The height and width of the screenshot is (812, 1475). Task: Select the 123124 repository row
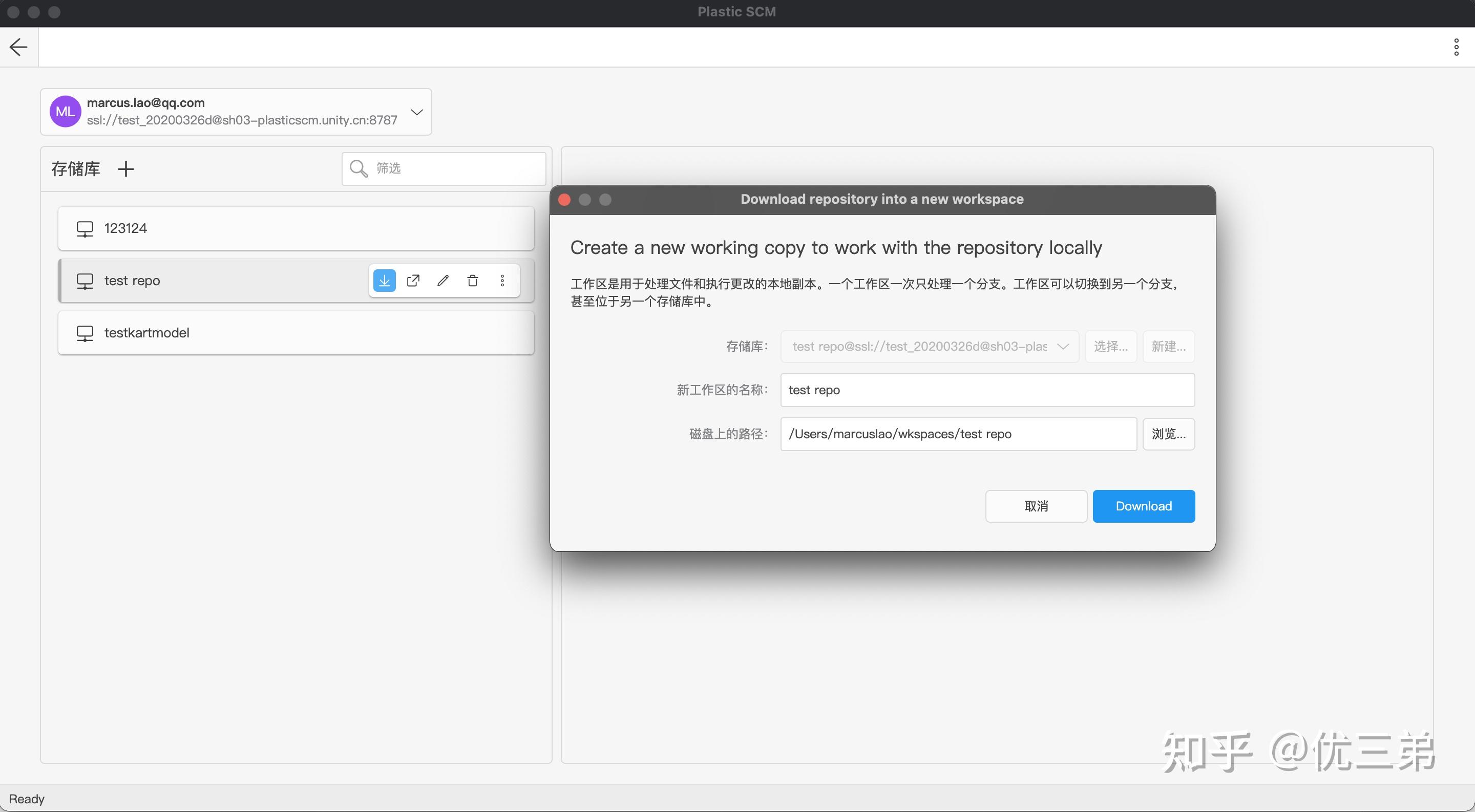[296, 228]
